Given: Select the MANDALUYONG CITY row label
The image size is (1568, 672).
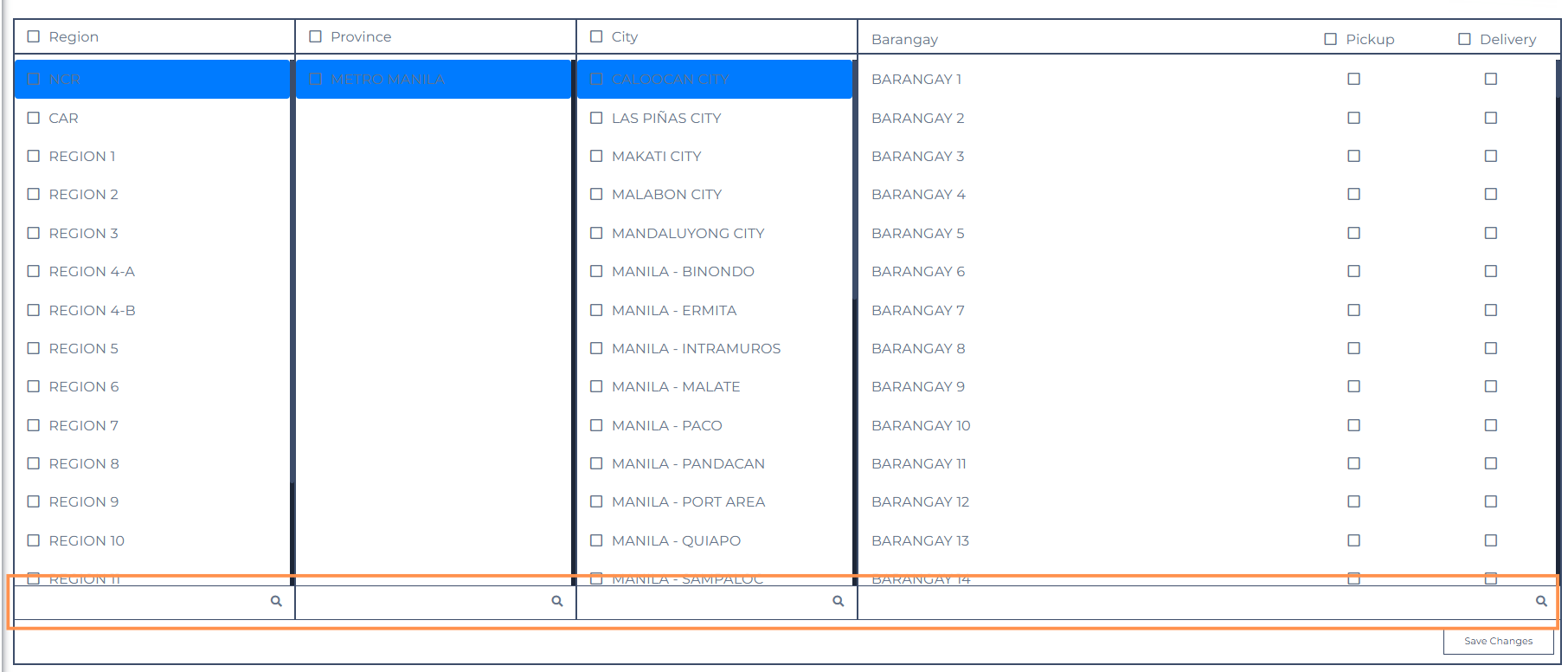Looking at the screenshot, I should pos(688,233).
